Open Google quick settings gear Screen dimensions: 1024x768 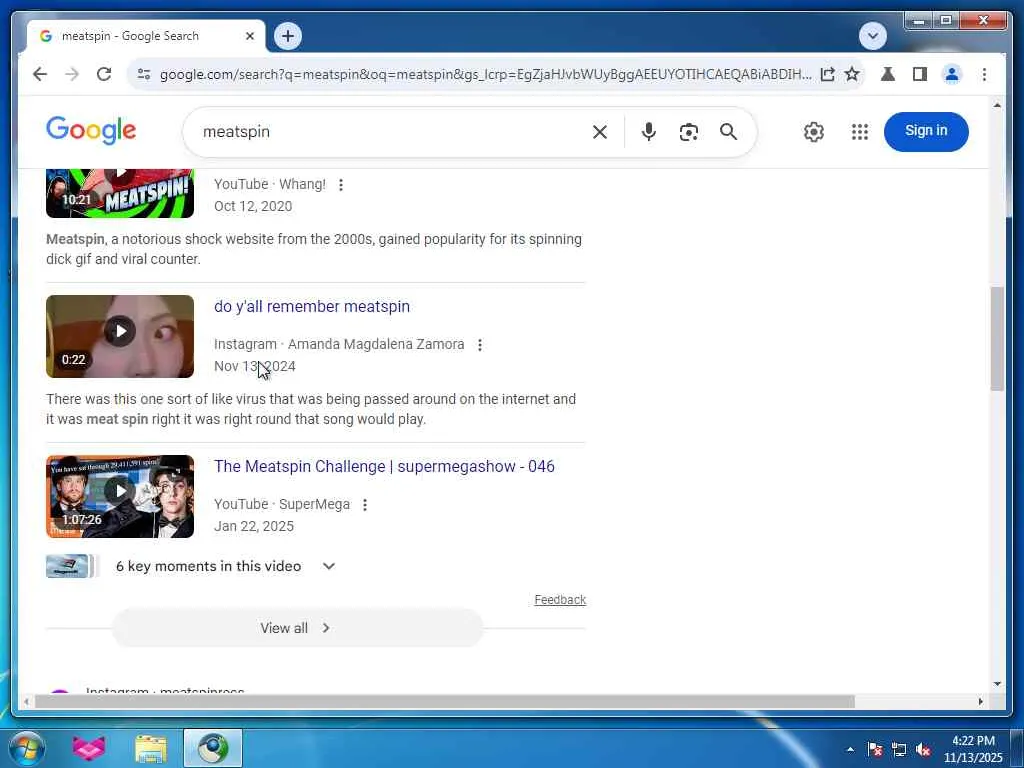click(x=814, y=132)
